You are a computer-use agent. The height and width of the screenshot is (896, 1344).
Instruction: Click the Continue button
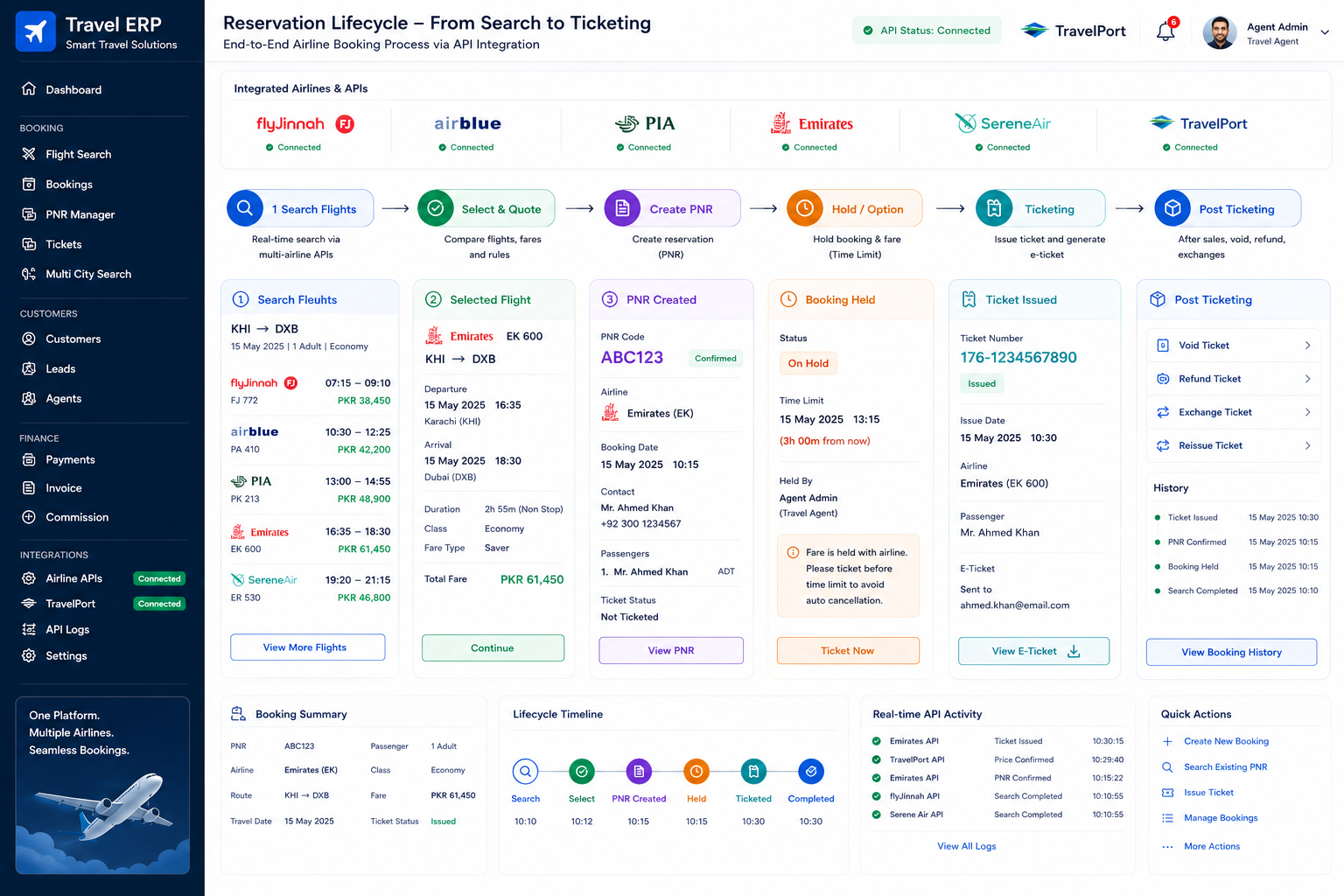pos(493,648)
